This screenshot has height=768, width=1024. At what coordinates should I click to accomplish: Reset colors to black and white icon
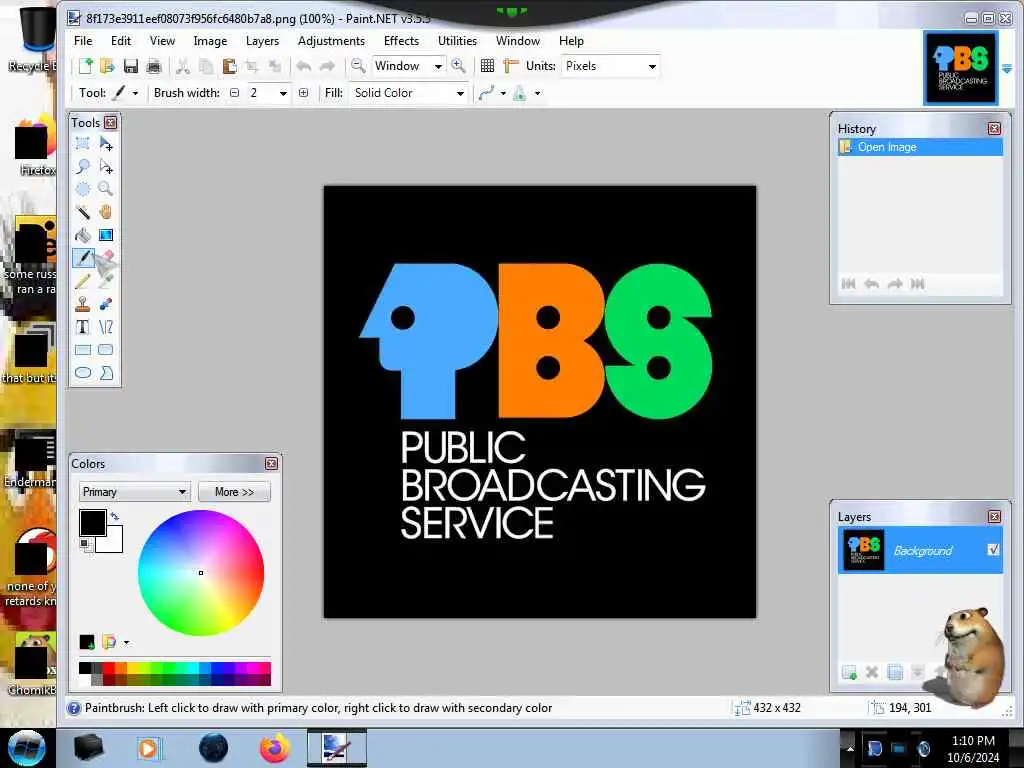(x=85, y=544)
